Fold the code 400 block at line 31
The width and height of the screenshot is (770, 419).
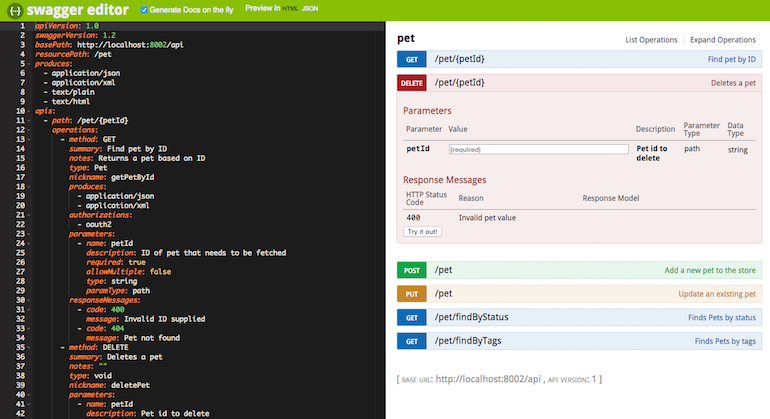[29, 310]
